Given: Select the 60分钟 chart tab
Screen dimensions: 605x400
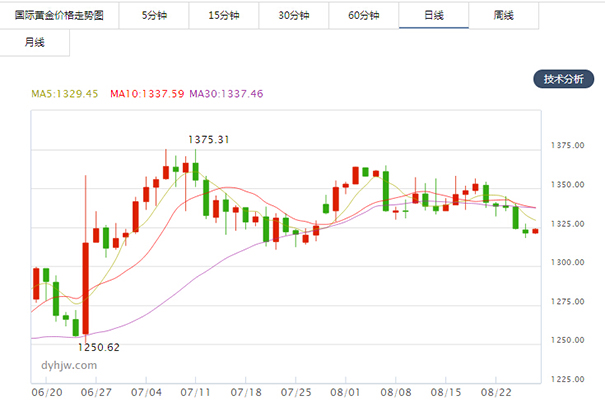Looking at the screenshot, I should 363,15.
